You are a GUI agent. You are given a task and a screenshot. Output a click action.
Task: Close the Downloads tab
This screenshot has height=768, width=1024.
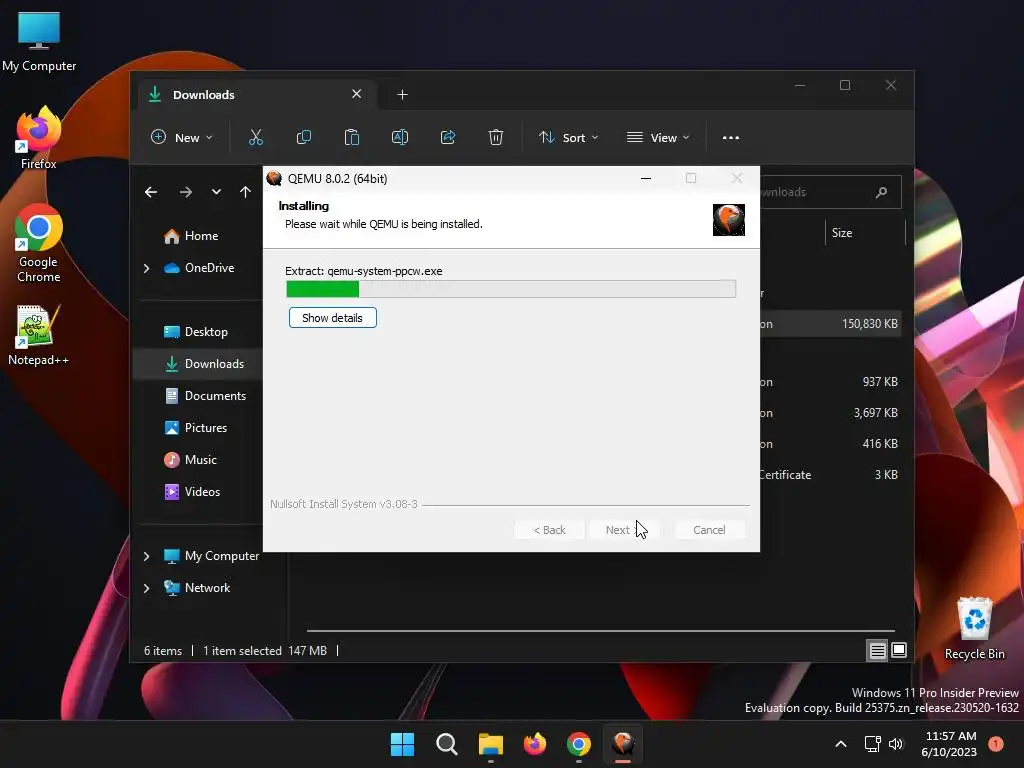point(357,94)
